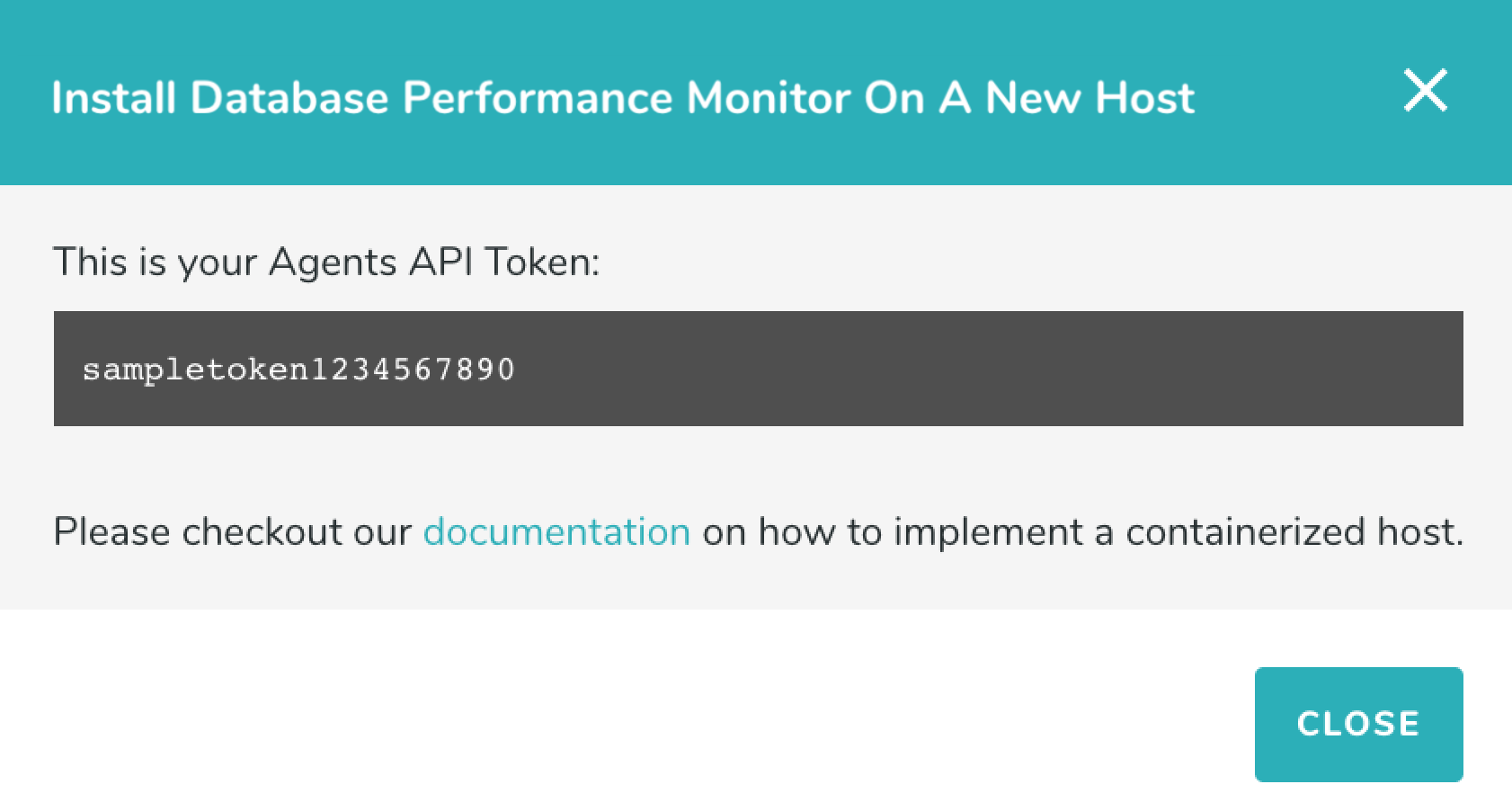Open the documentation link

pyautogui.click(x=556, y=531)
